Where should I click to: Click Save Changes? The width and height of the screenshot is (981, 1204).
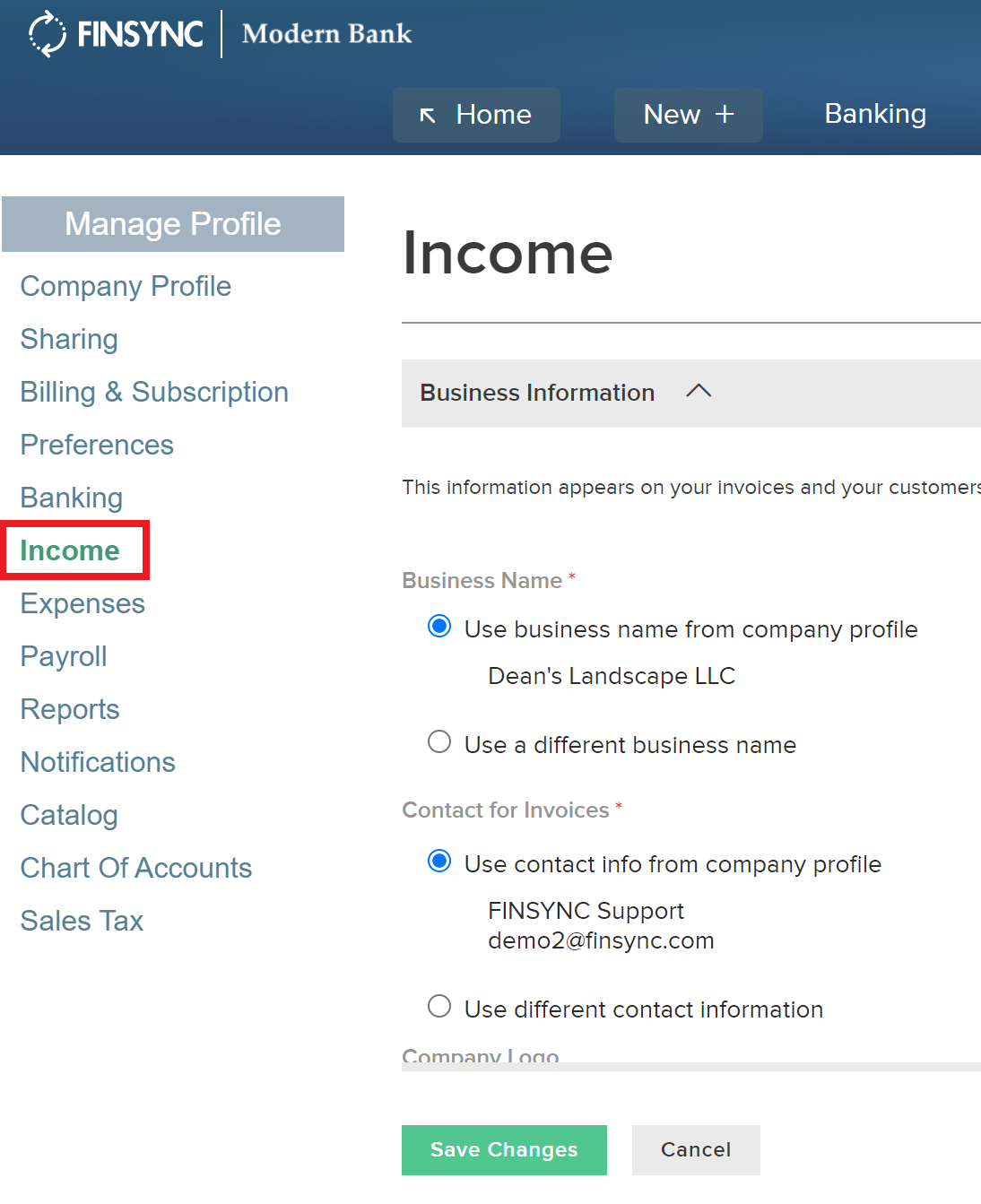[504, 1149]
